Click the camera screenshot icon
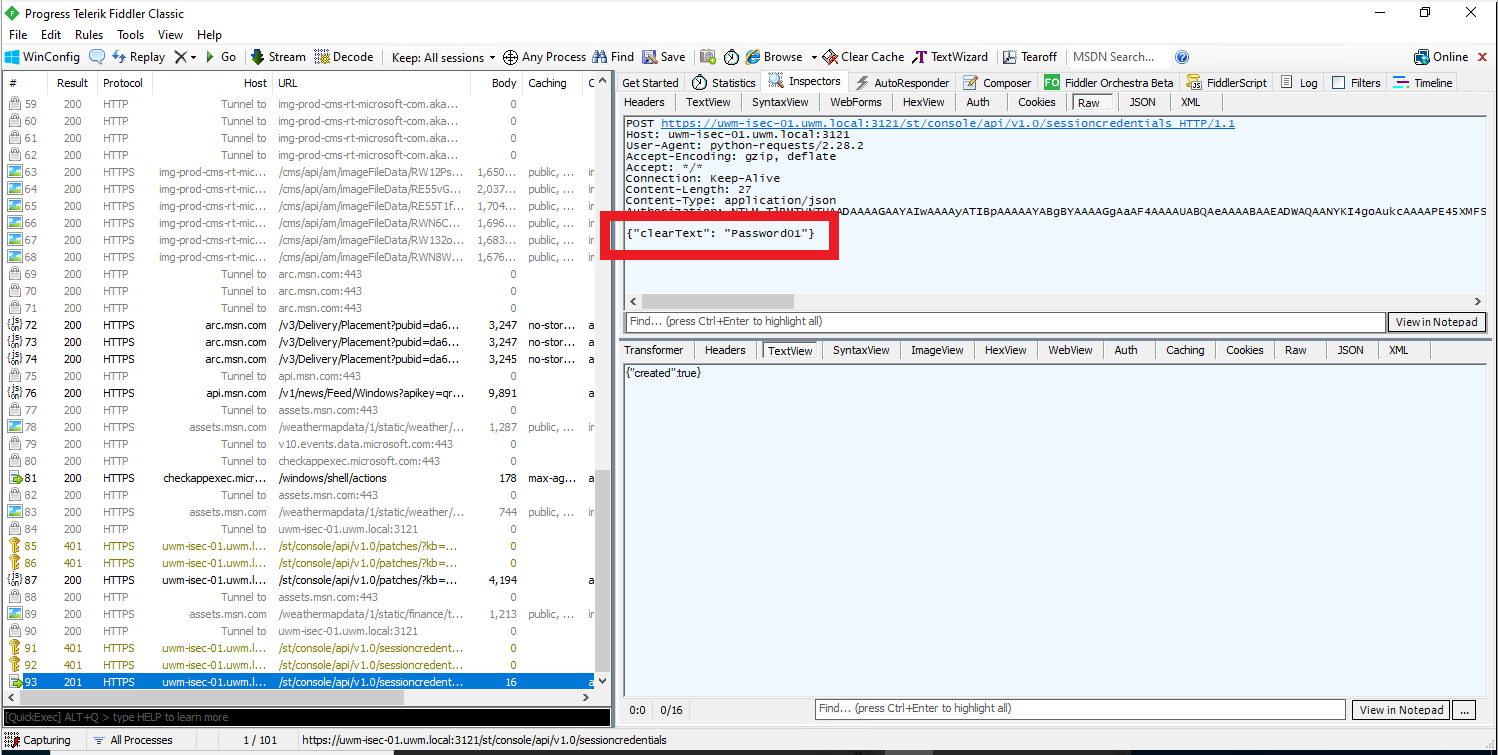 pos(708,56)
